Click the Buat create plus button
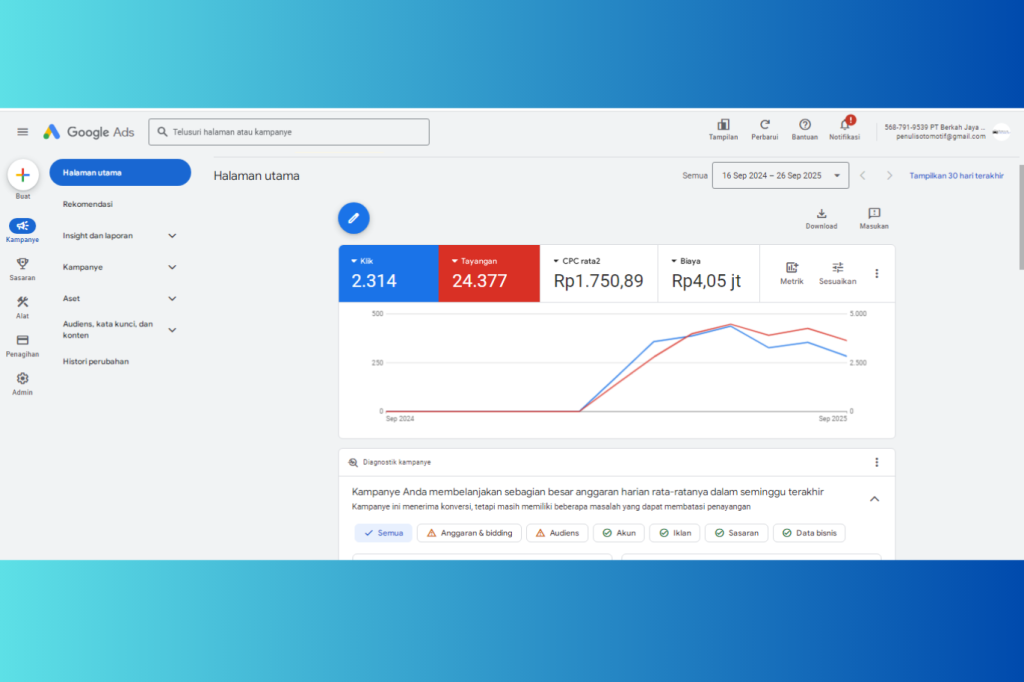This screenshot has height=682, width=1024. tap(22, 175)
